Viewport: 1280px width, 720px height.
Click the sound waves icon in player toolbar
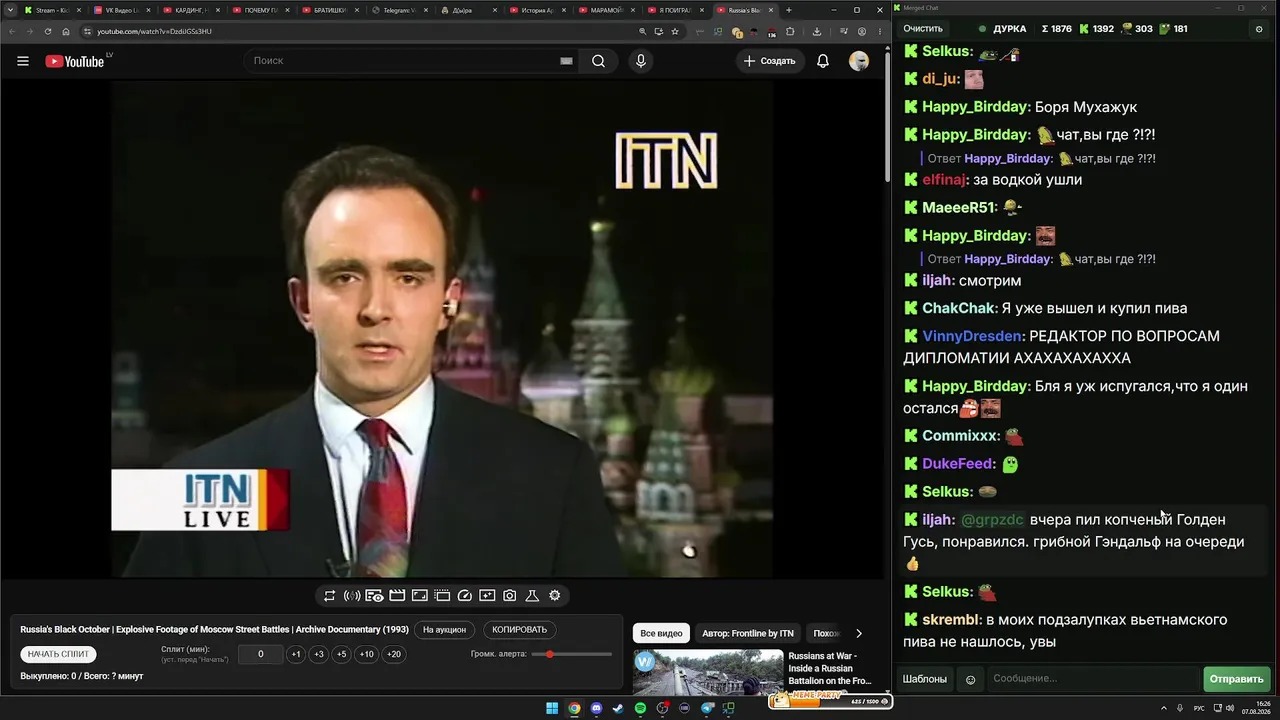point(352,596)
